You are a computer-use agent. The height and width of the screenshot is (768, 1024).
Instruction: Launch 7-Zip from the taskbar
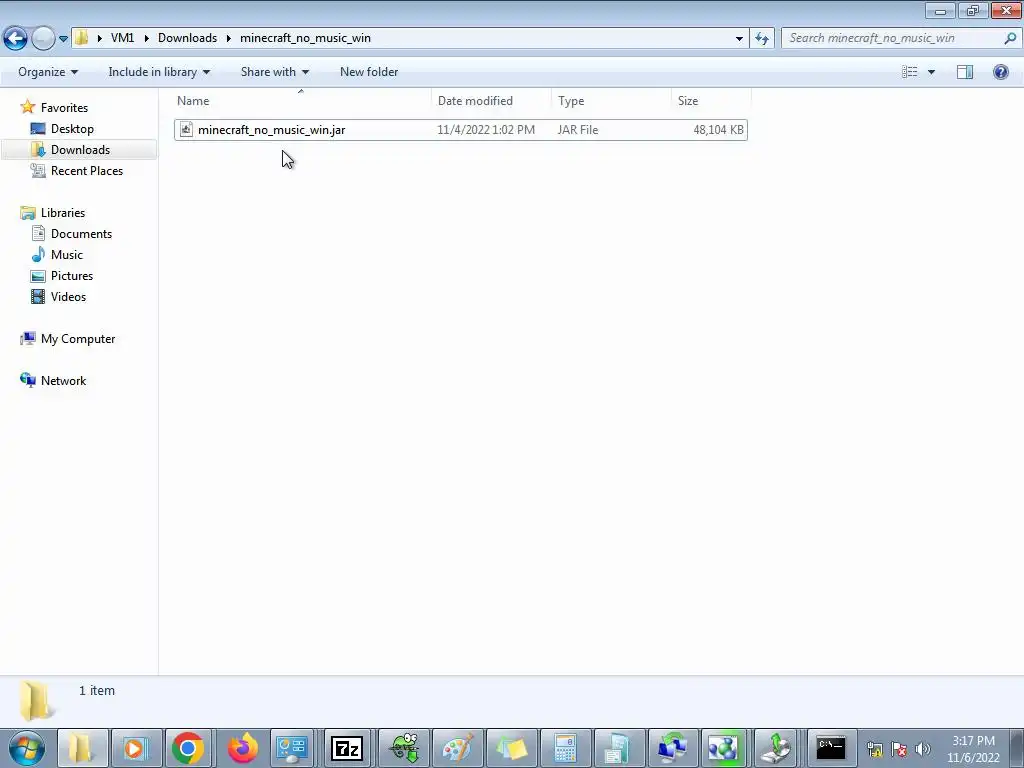coord(347,748)
